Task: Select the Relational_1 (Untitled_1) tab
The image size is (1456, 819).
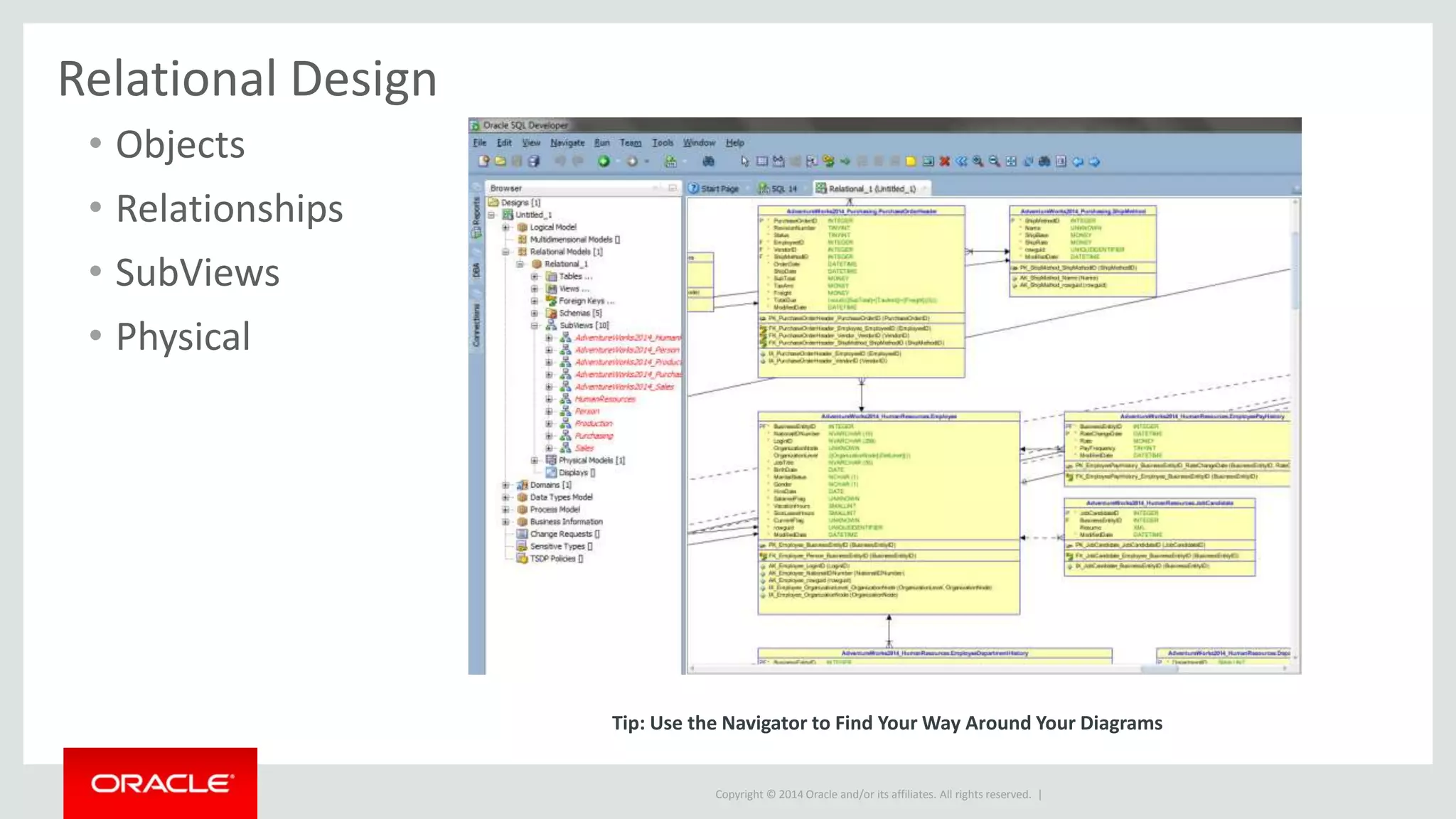Action: click(x=871, y=188)
